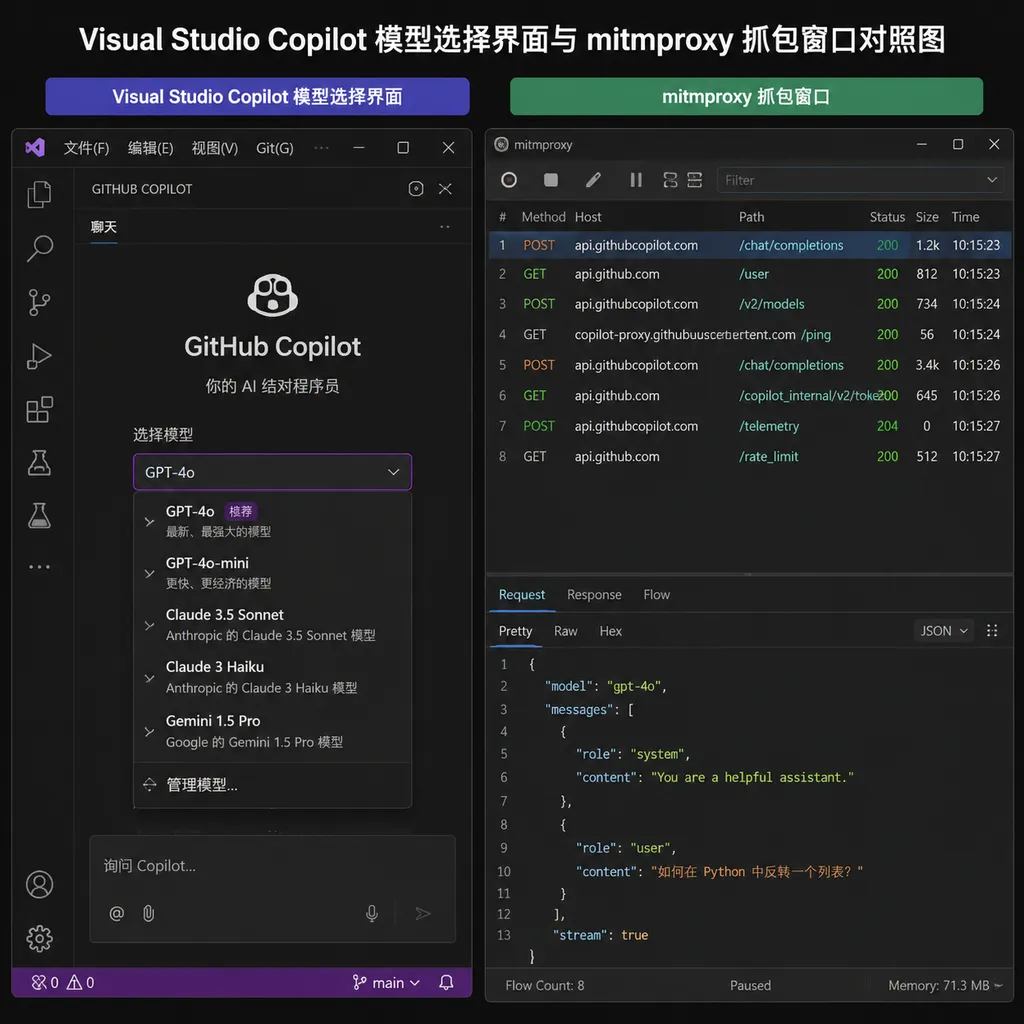Select flow 8 GET /rate_limit row
This screenshot has height=1024, width=1024.
click(750, 456)
